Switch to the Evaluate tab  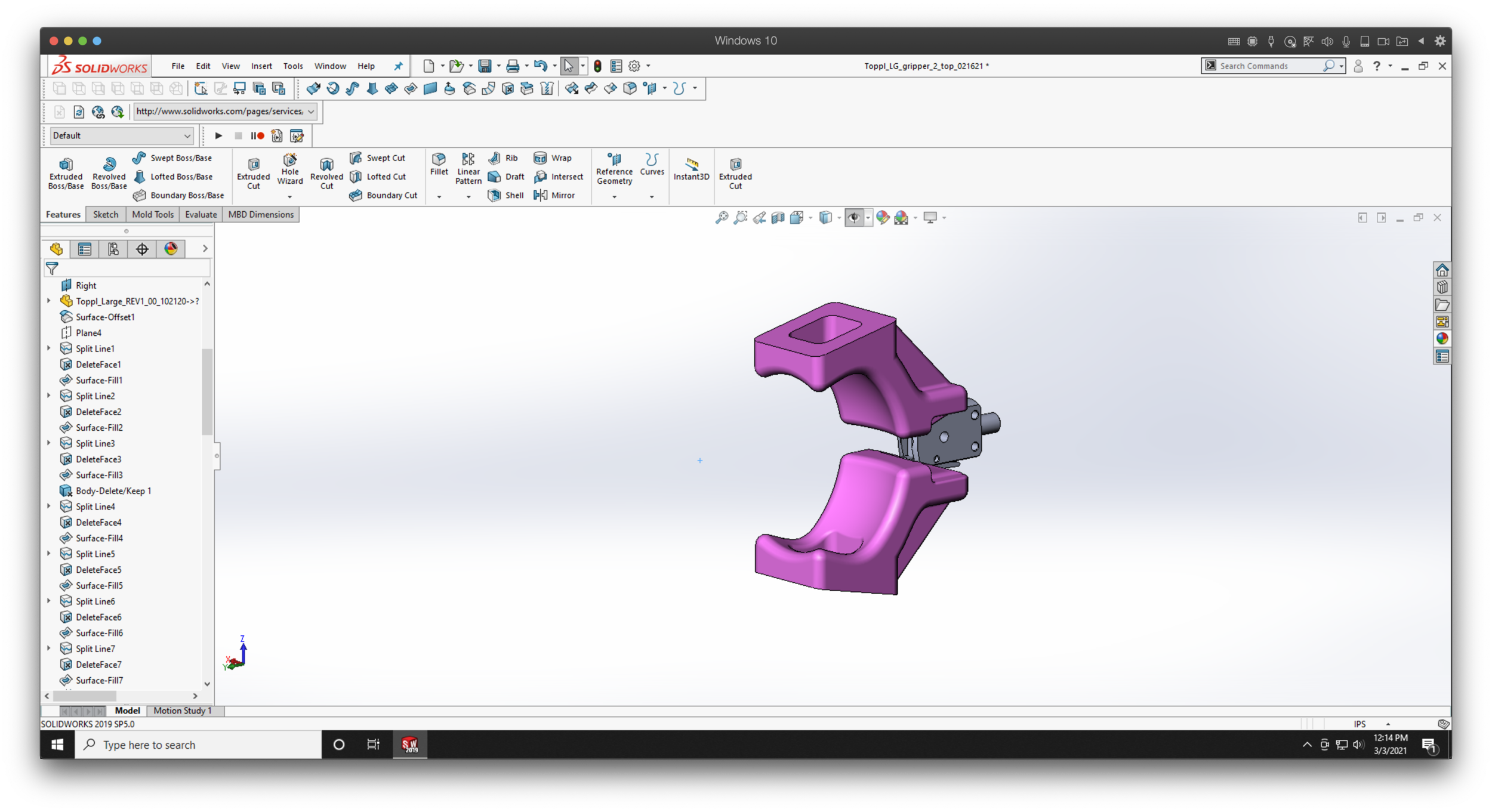[x=201, y=214]
